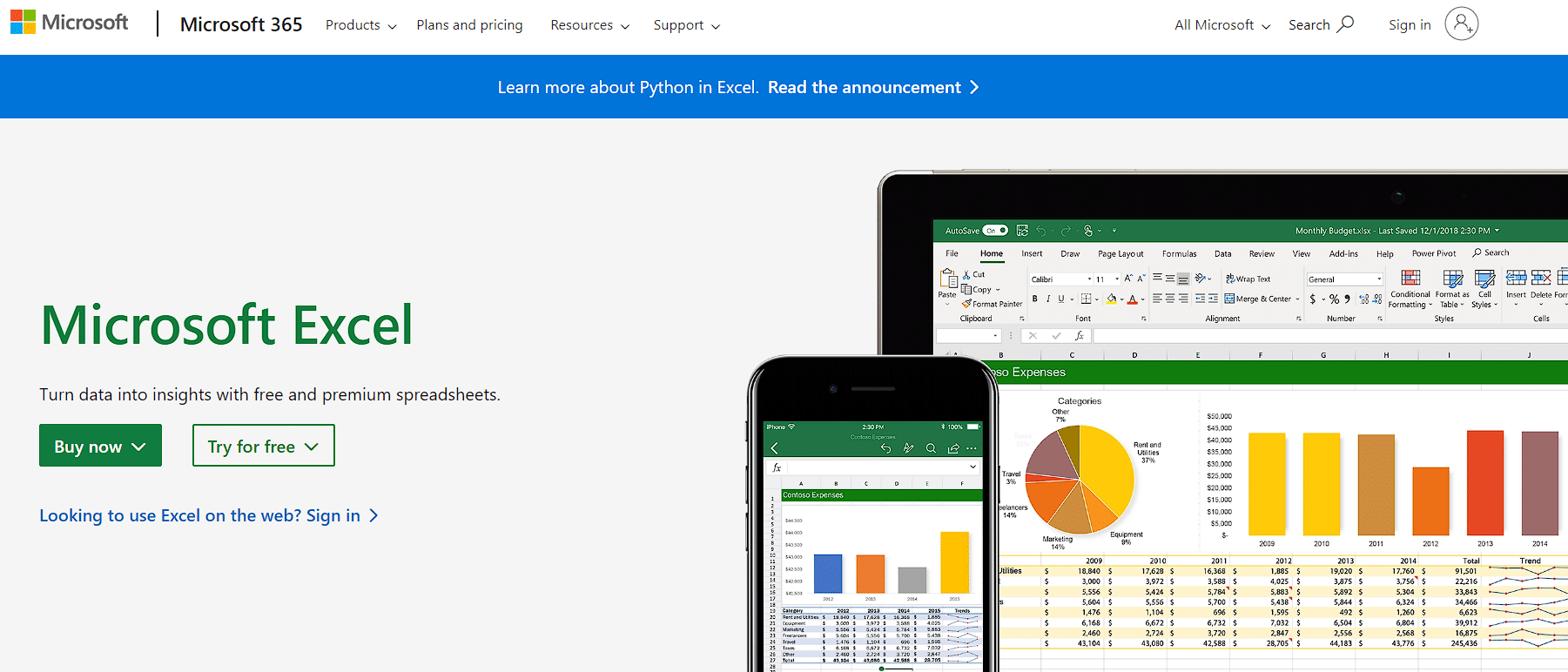Expand the Resources menu

[589, 25]
